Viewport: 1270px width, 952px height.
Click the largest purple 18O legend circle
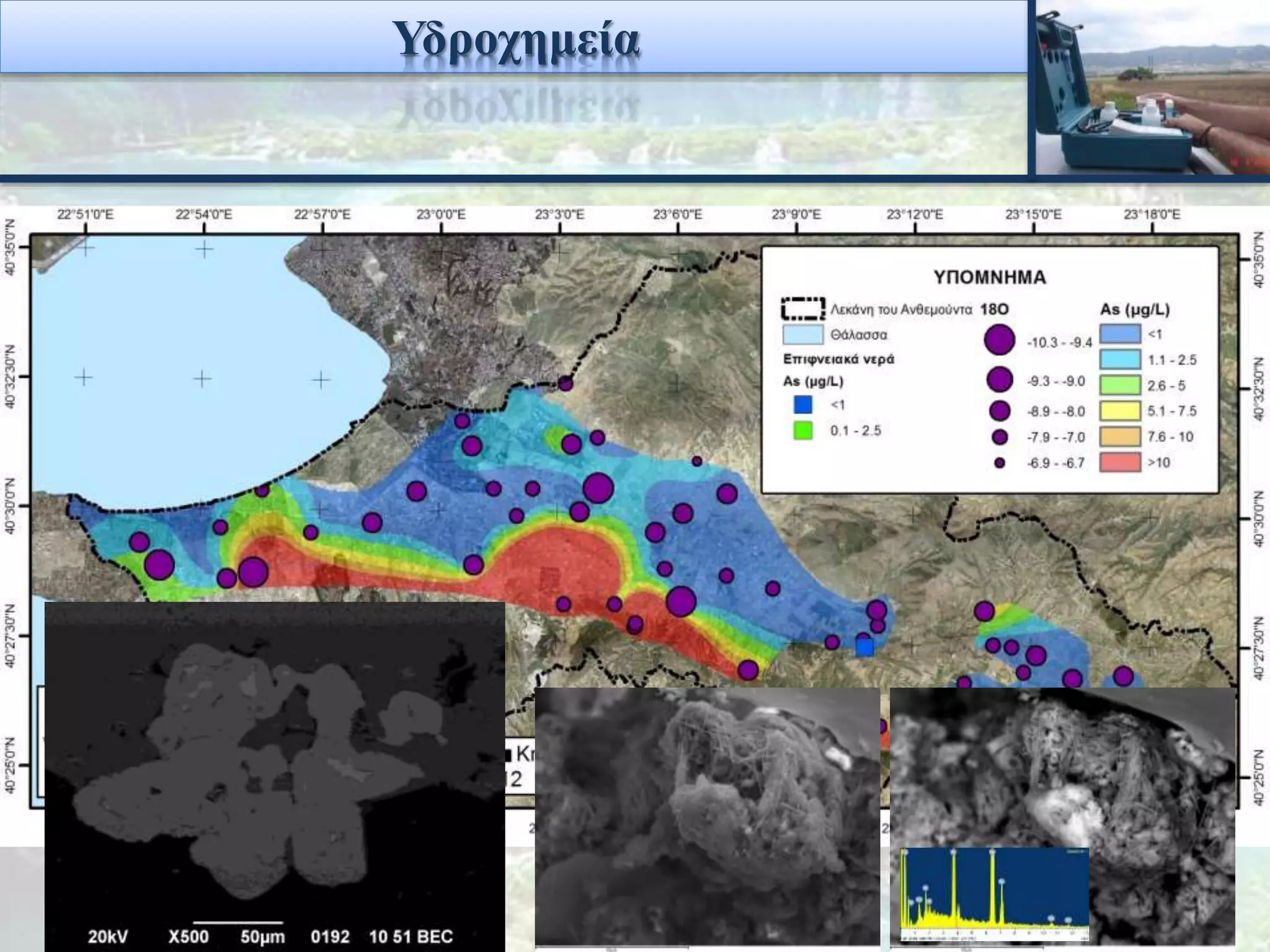999,340
